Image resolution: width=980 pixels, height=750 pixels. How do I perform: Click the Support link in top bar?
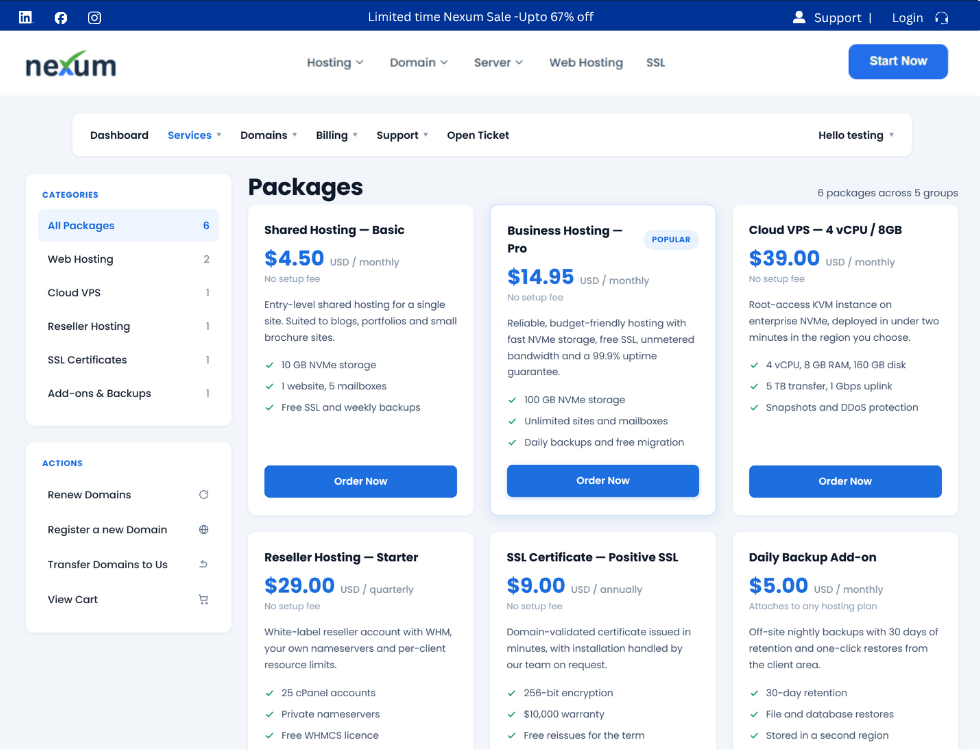tap(838, 18)
